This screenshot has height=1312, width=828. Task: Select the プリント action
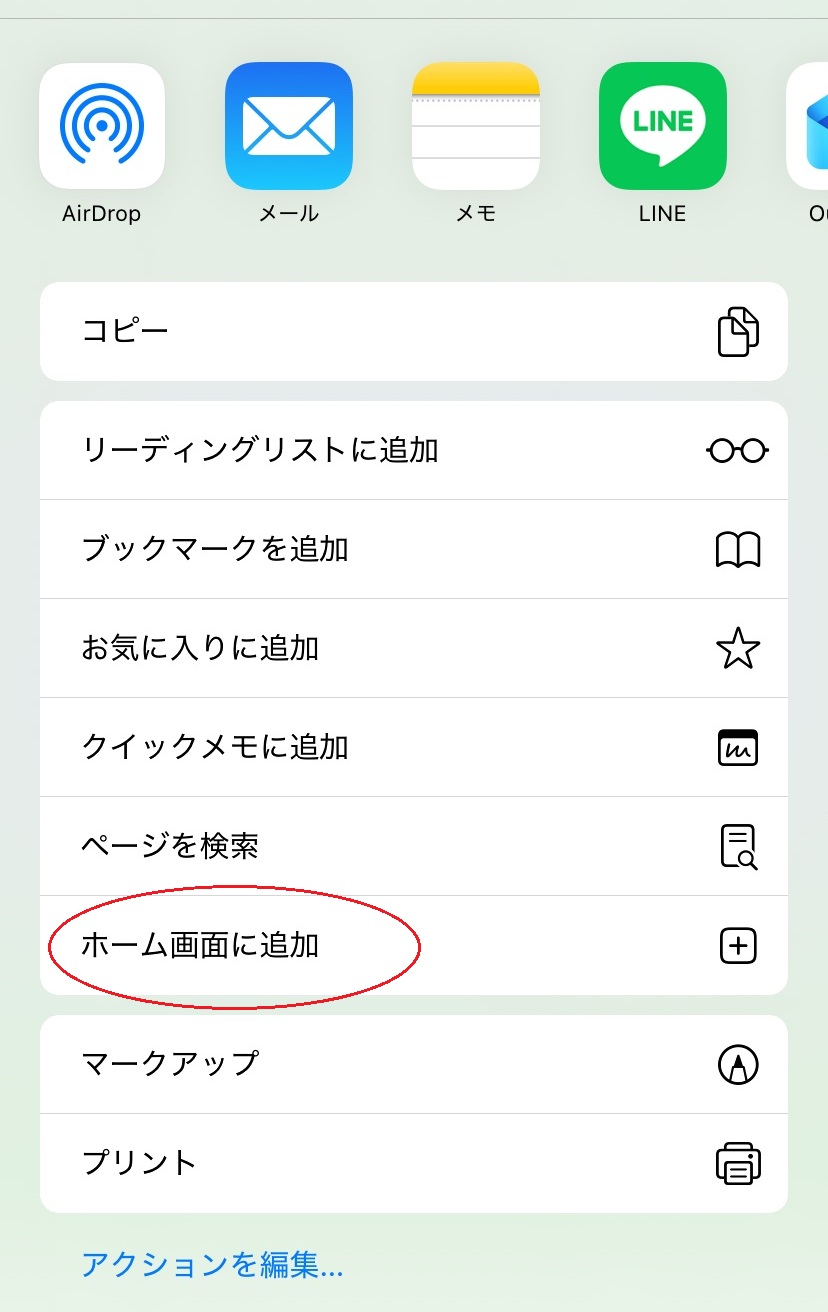coord(414,1163)
